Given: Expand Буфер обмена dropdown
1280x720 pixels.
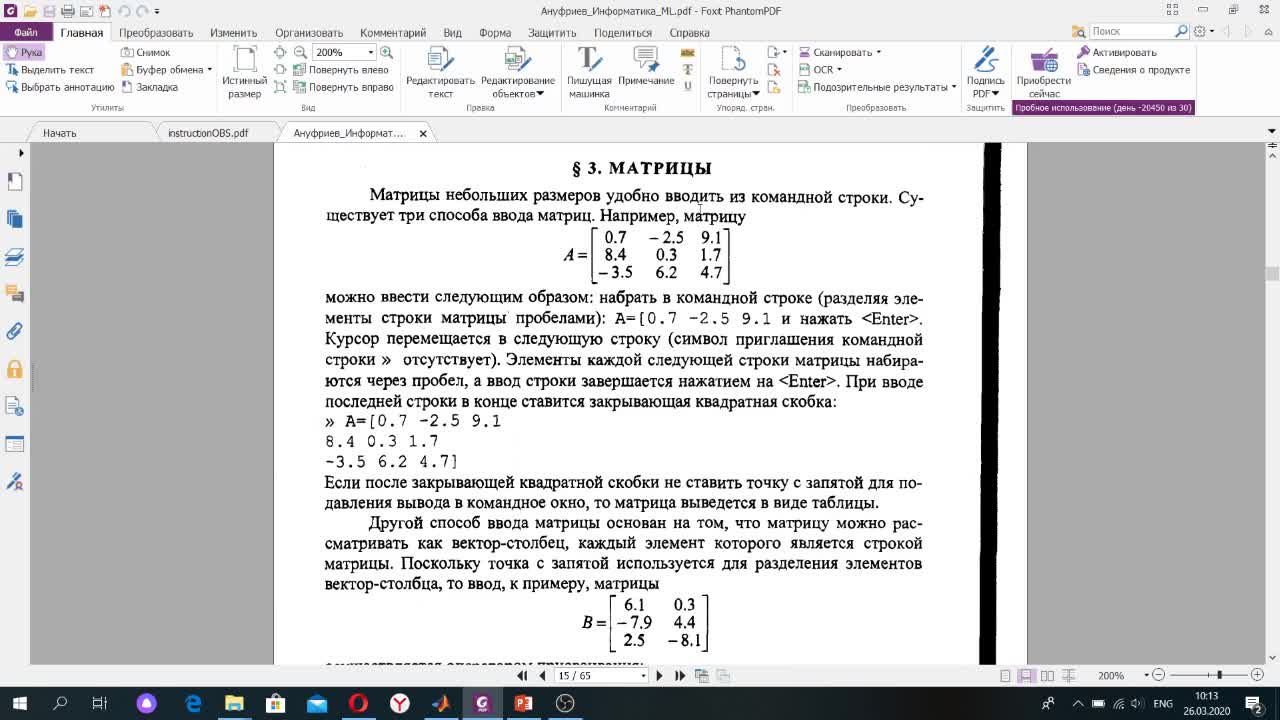Looking at the screenshot, I should coord(209,70).
